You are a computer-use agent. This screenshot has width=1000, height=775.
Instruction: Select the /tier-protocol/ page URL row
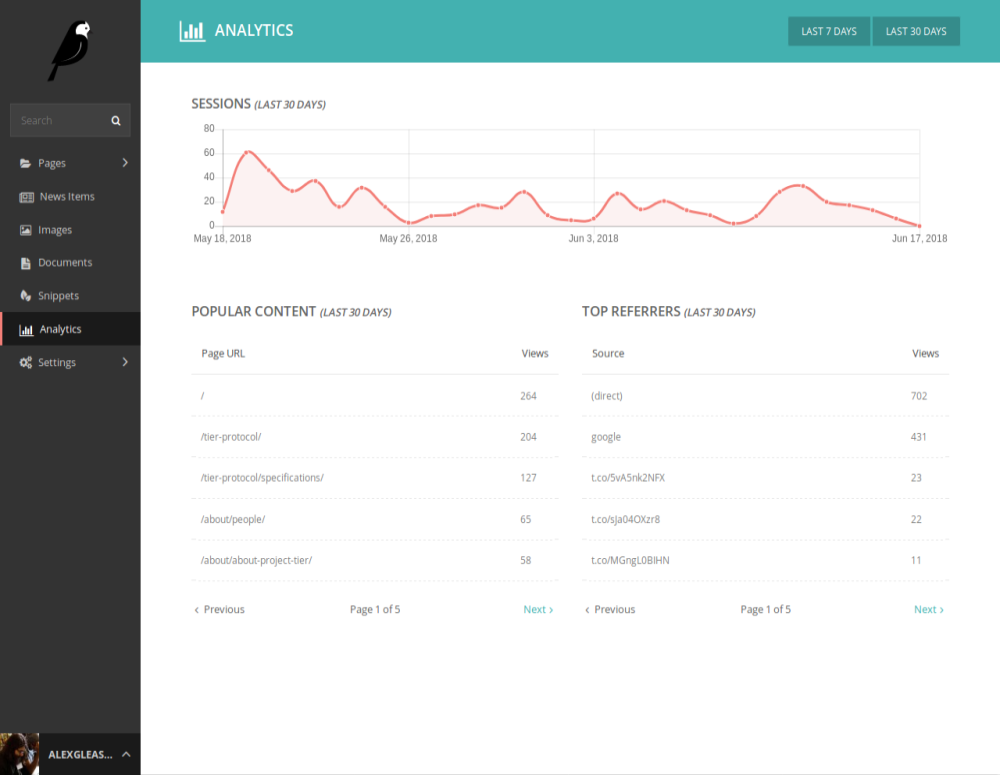coord(232,437)
